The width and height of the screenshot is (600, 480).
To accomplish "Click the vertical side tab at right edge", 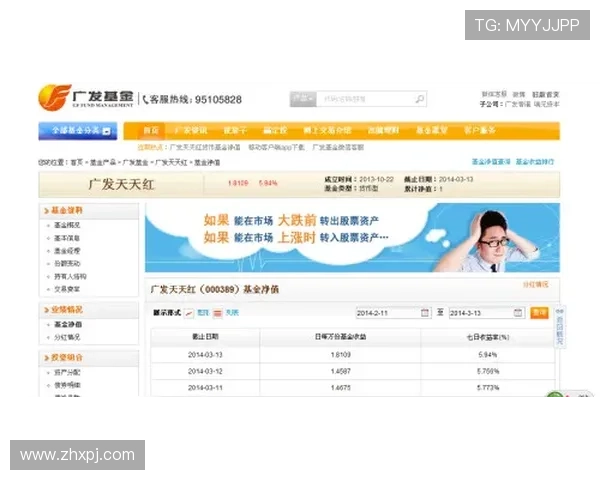I will (x=559, y=327).
